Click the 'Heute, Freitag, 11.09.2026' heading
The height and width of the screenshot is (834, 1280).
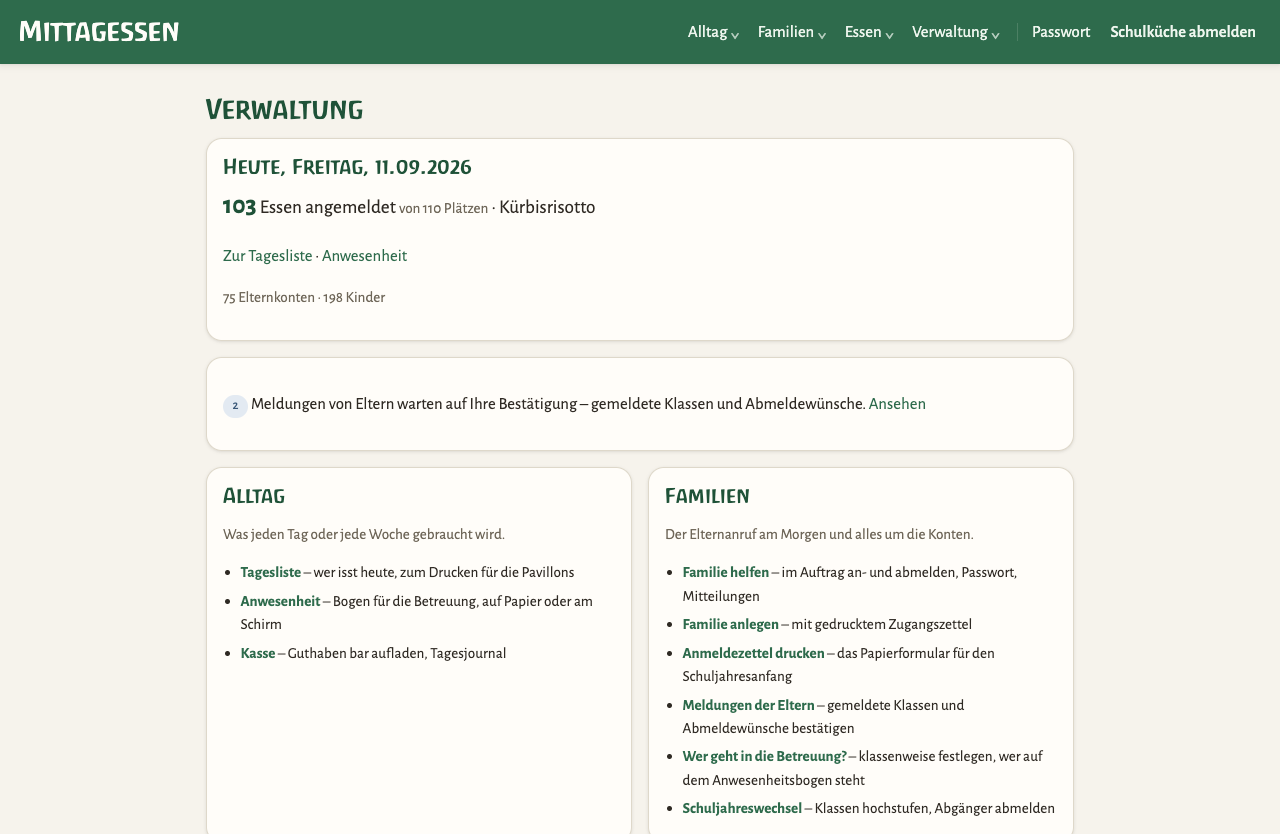click(x=347, y=167)
